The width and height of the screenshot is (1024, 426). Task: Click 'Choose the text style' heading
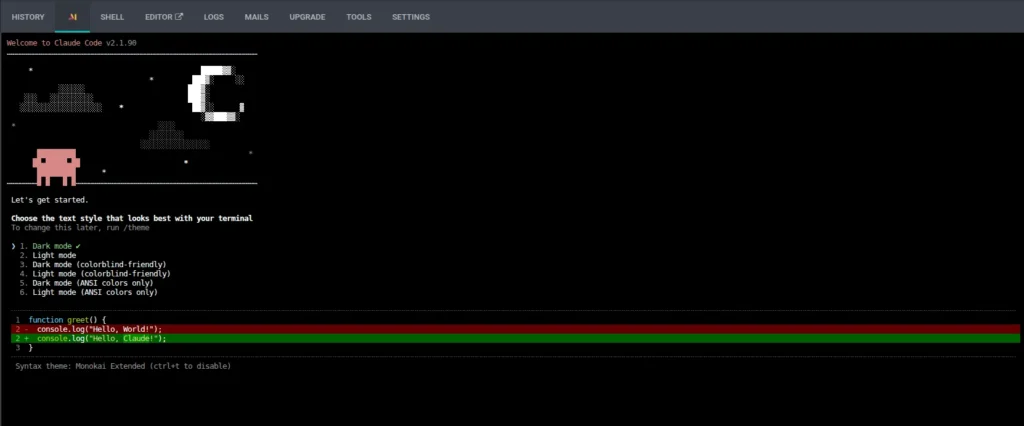pos(132,218)
